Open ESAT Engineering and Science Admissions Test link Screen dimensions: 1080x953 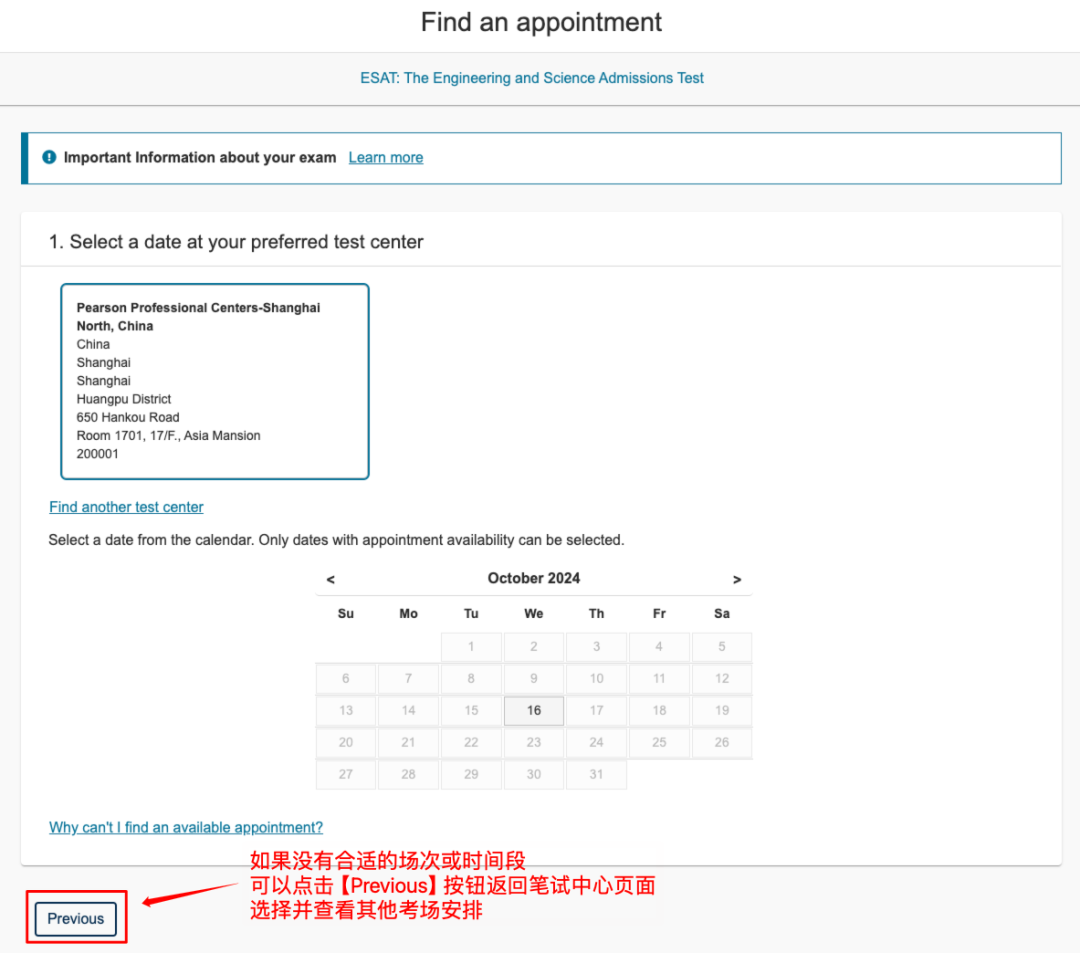click(532, 78)
